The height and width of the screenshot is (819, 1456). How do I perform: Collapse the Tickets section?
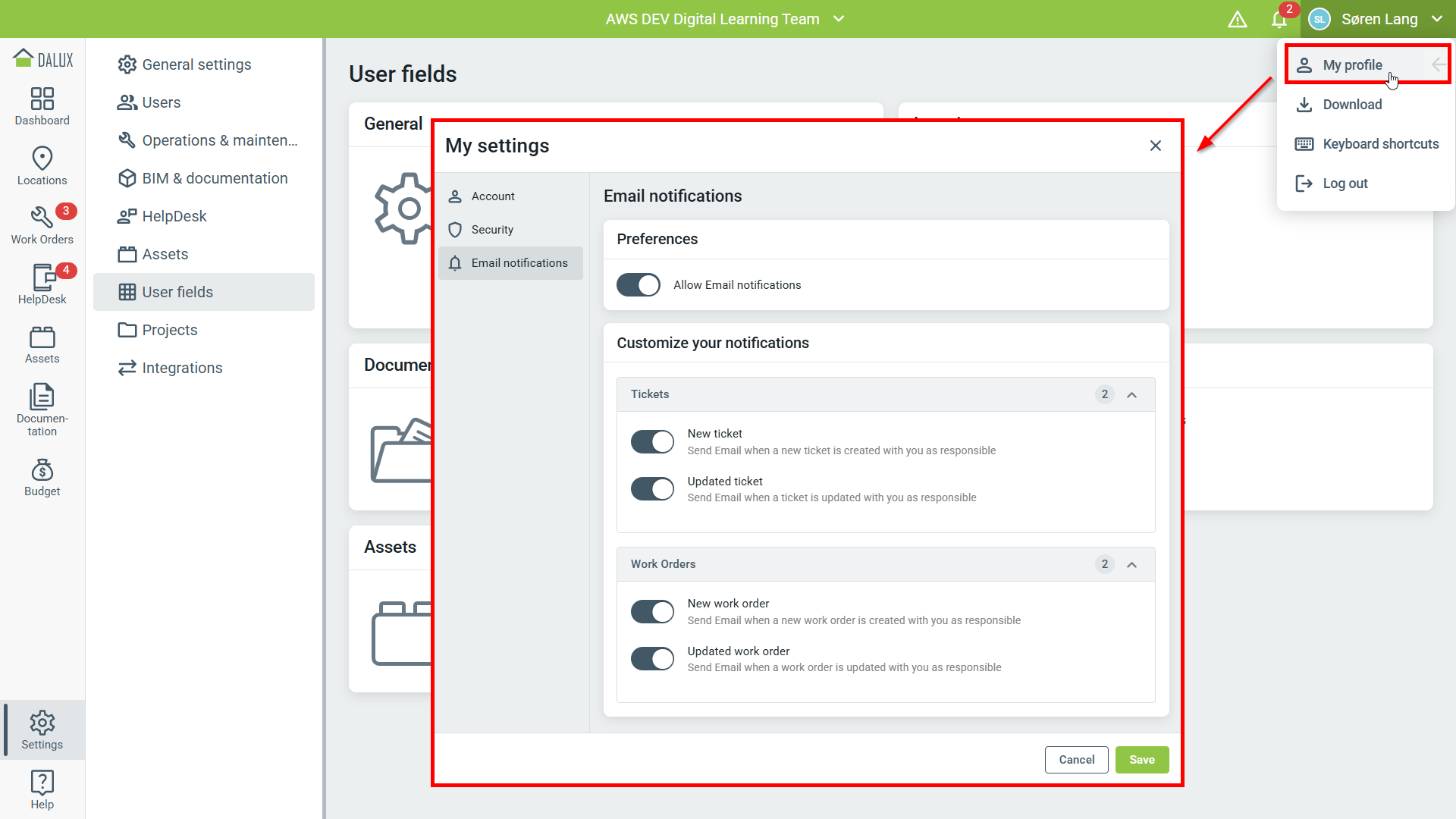[x=1131, y=394]
